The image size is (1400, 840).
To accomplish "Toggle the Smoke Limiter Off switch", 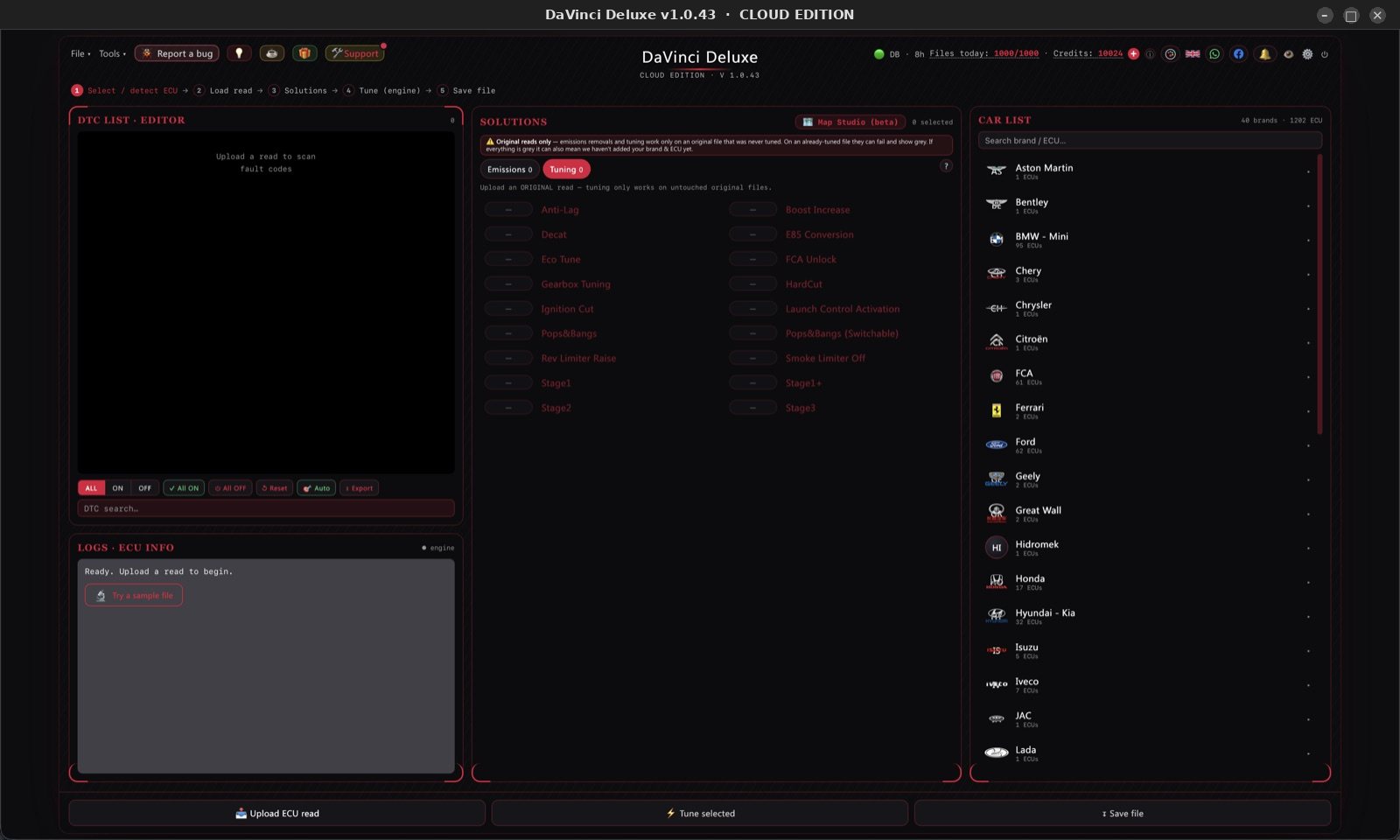I will (x=752, y=358).
